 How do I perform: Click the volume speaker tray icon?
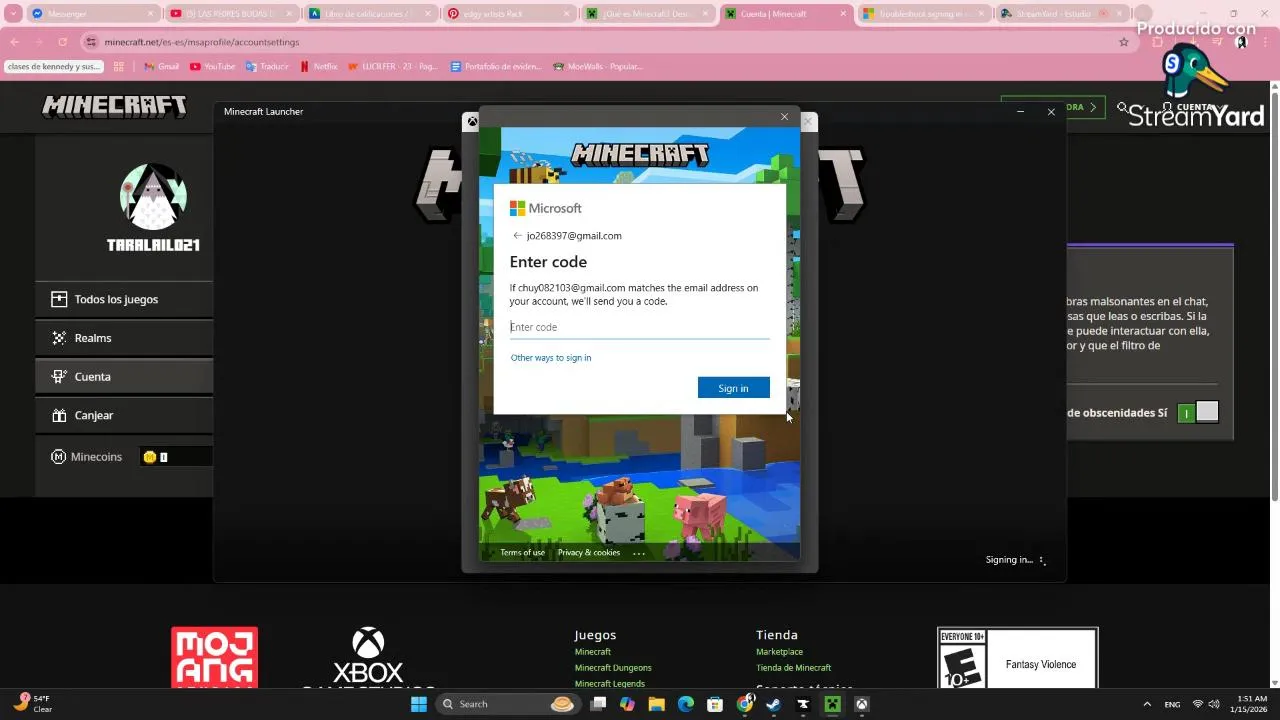(1214, 704)
